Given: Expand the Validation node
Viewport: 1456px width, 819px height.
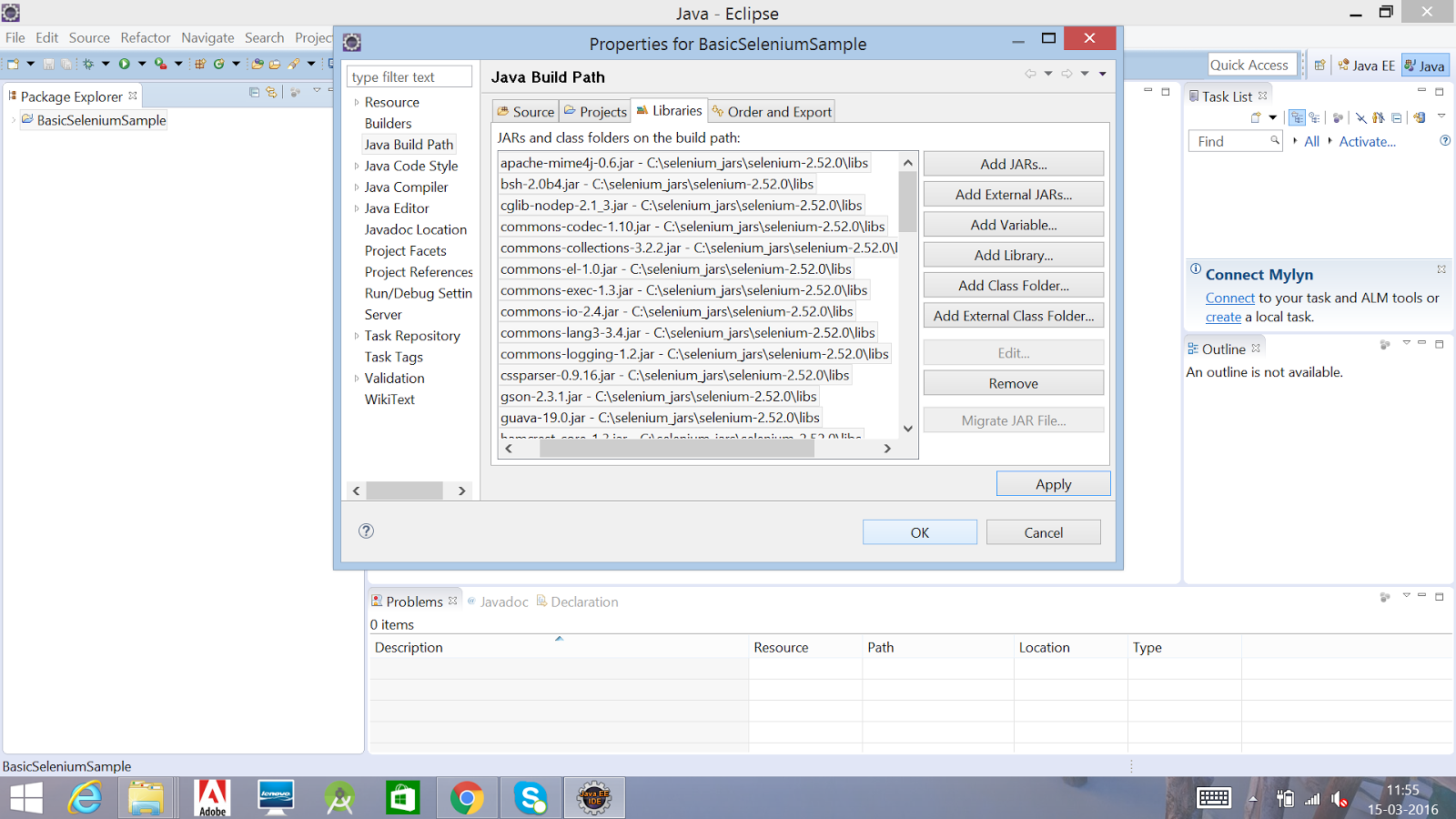Looking at the screenshot, I should tap(357, 378).
